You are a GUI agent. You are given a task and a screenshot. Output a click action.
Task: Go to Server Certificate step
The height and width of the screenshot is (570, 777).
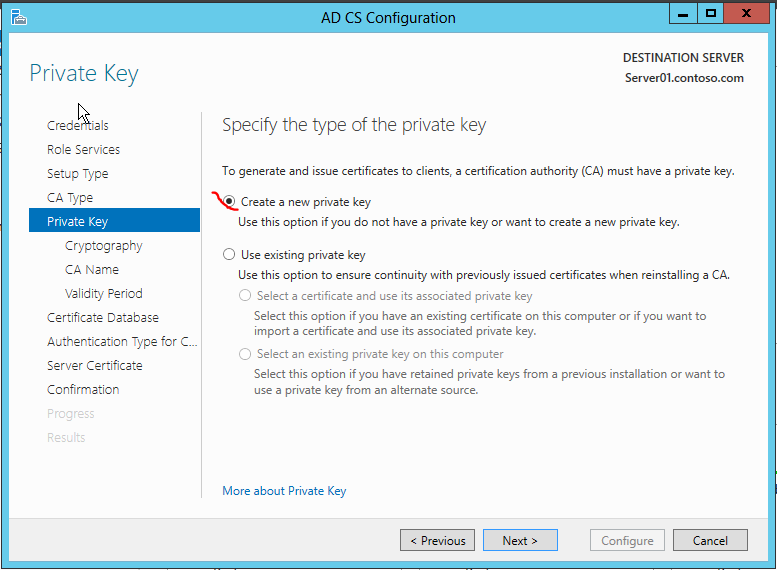(x=95, y=366)
